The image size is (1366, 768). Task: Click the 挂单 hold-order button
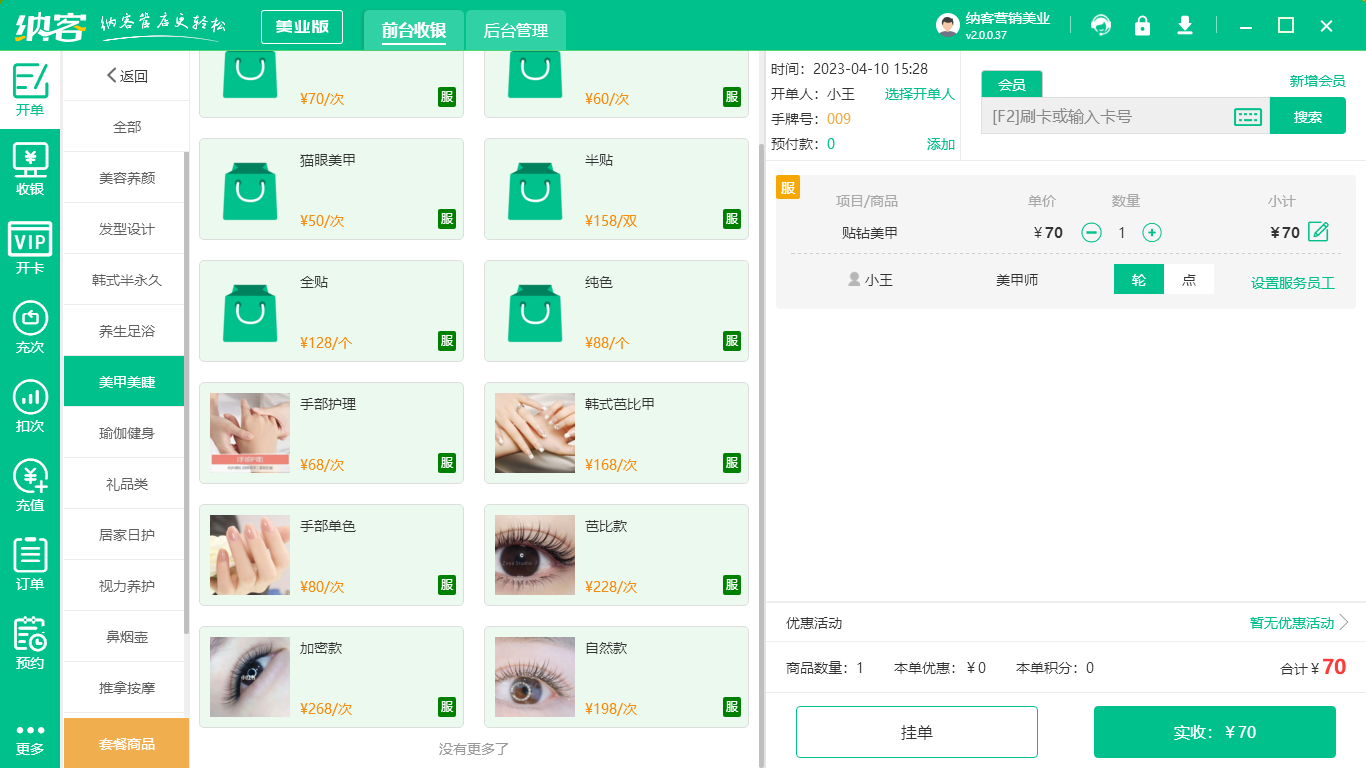coord(916,731)
